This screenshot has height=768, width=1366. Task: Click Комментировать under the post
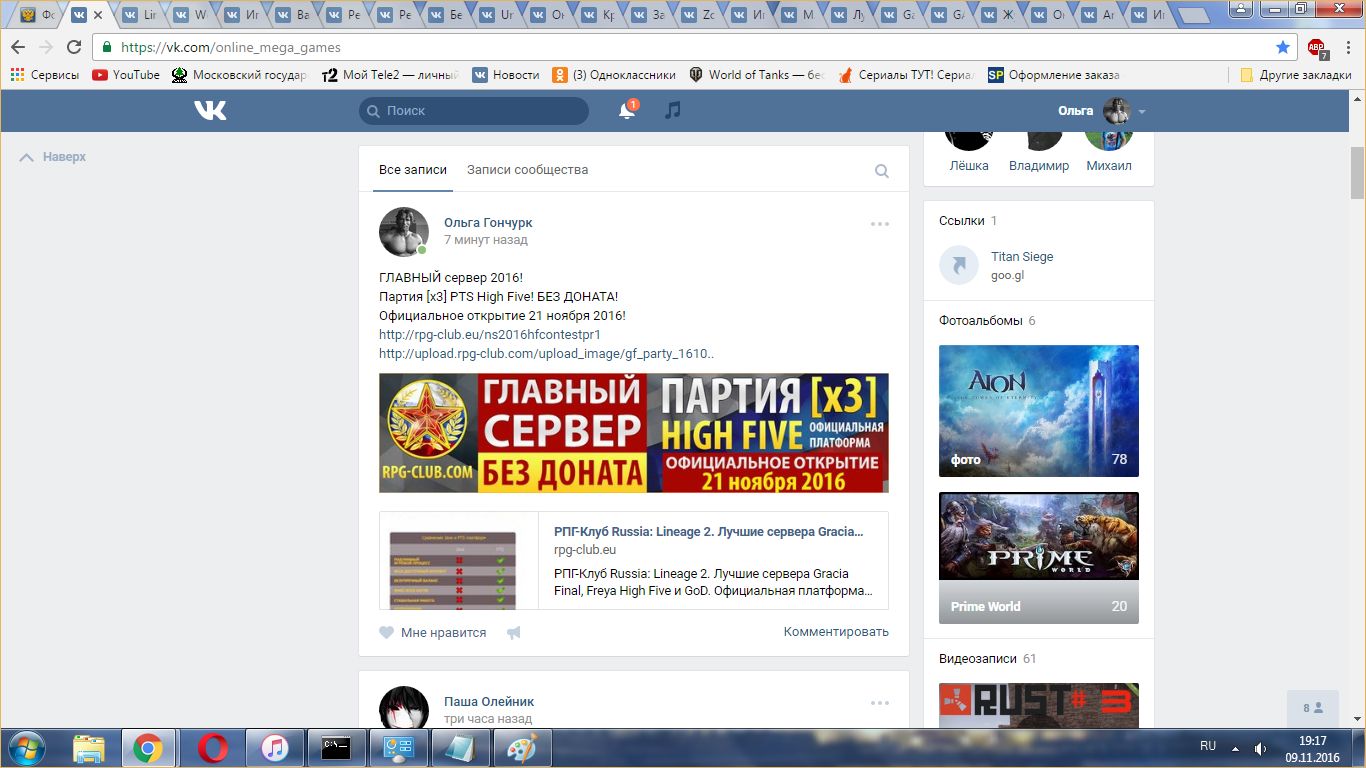(x=835, y=632)
